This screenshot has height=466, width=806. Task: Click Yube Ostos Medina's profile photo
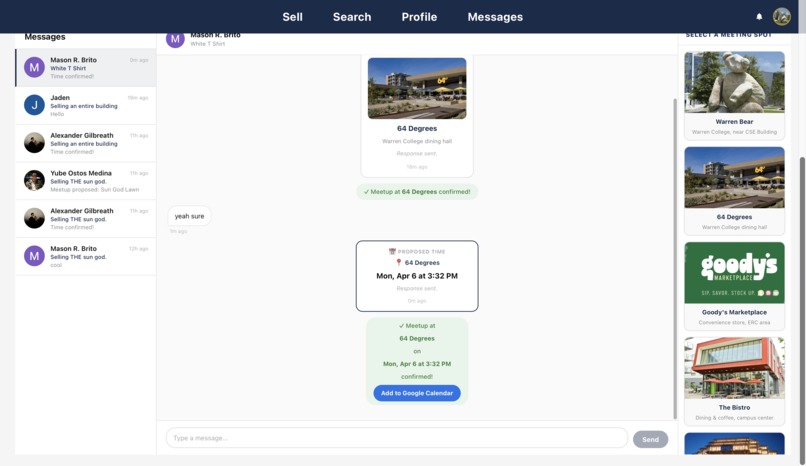[34, 180]
